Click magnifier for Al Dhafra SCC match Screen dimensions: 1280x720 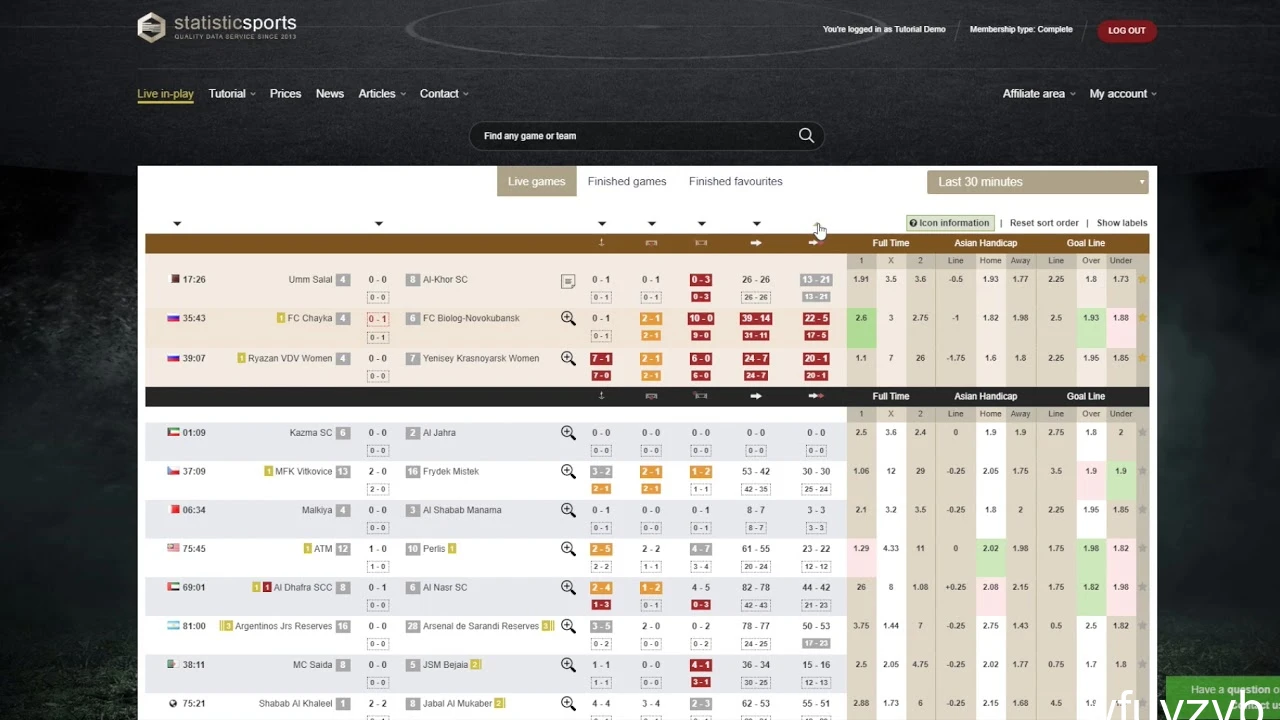pyautogui.click(x=568, y=587)
